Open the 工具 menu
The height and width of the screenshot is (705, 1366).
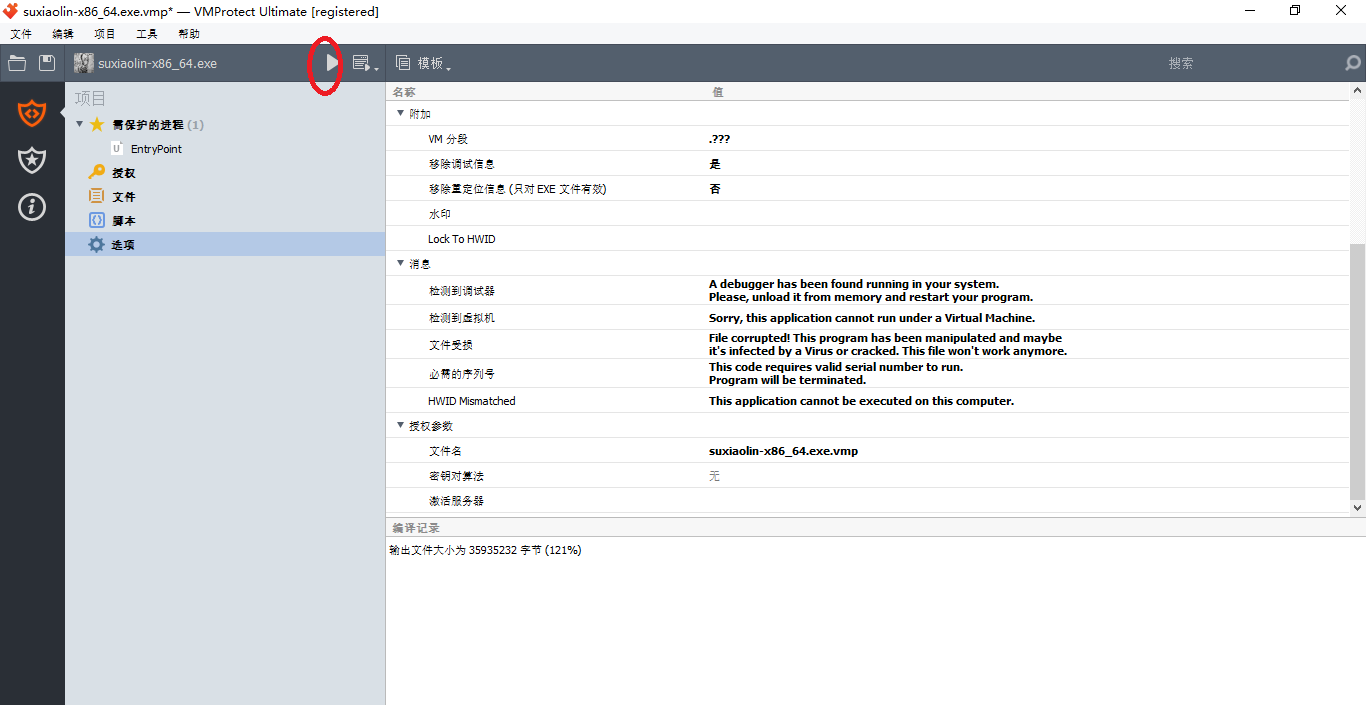click(147, 34)
